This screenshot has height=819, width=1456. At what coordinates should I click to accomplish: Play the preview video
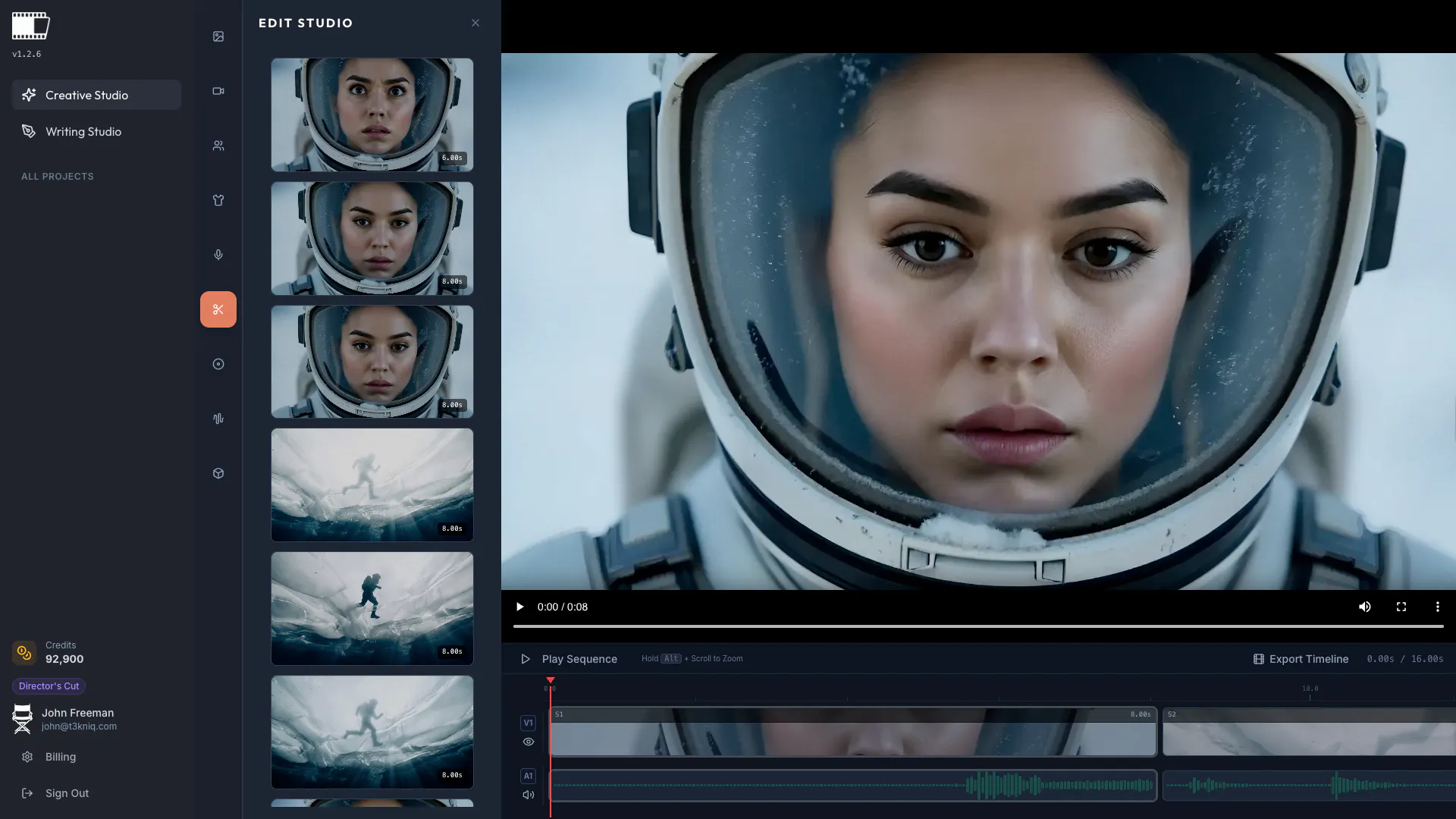click(519, 607)
